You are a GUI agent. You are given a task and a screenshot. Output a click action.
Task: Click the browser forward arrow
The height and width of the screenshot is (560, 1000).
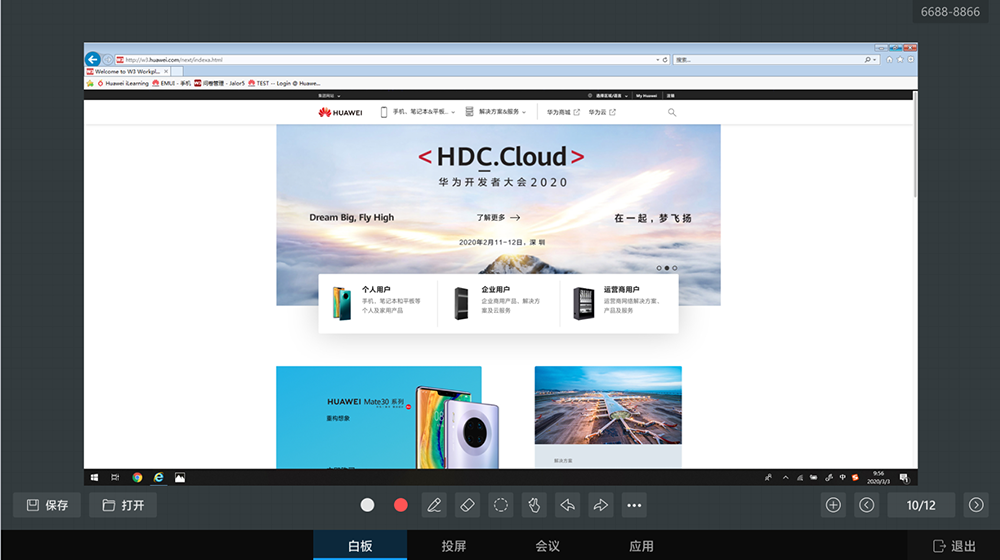pyautogui.click(x=108, y=59)
